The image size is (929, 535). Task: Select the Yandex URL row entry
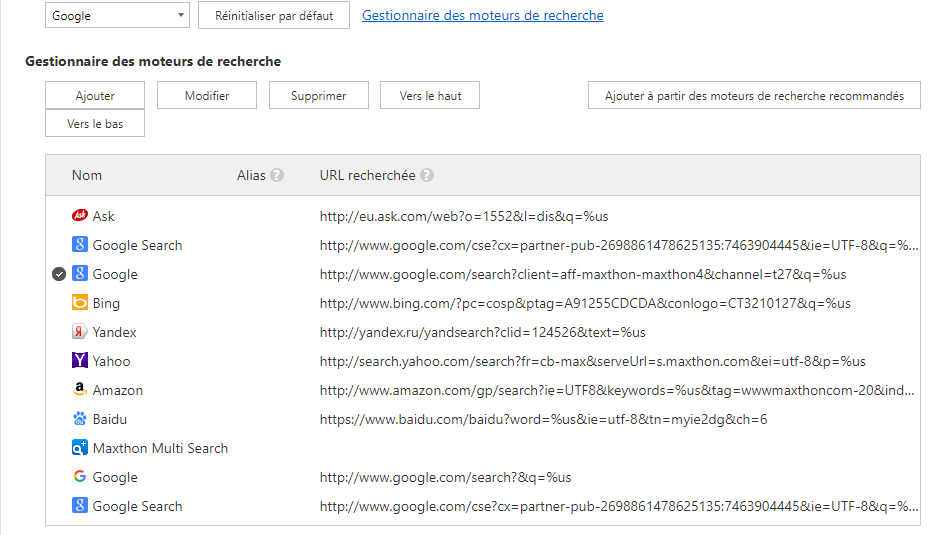[x=482, y=332]
